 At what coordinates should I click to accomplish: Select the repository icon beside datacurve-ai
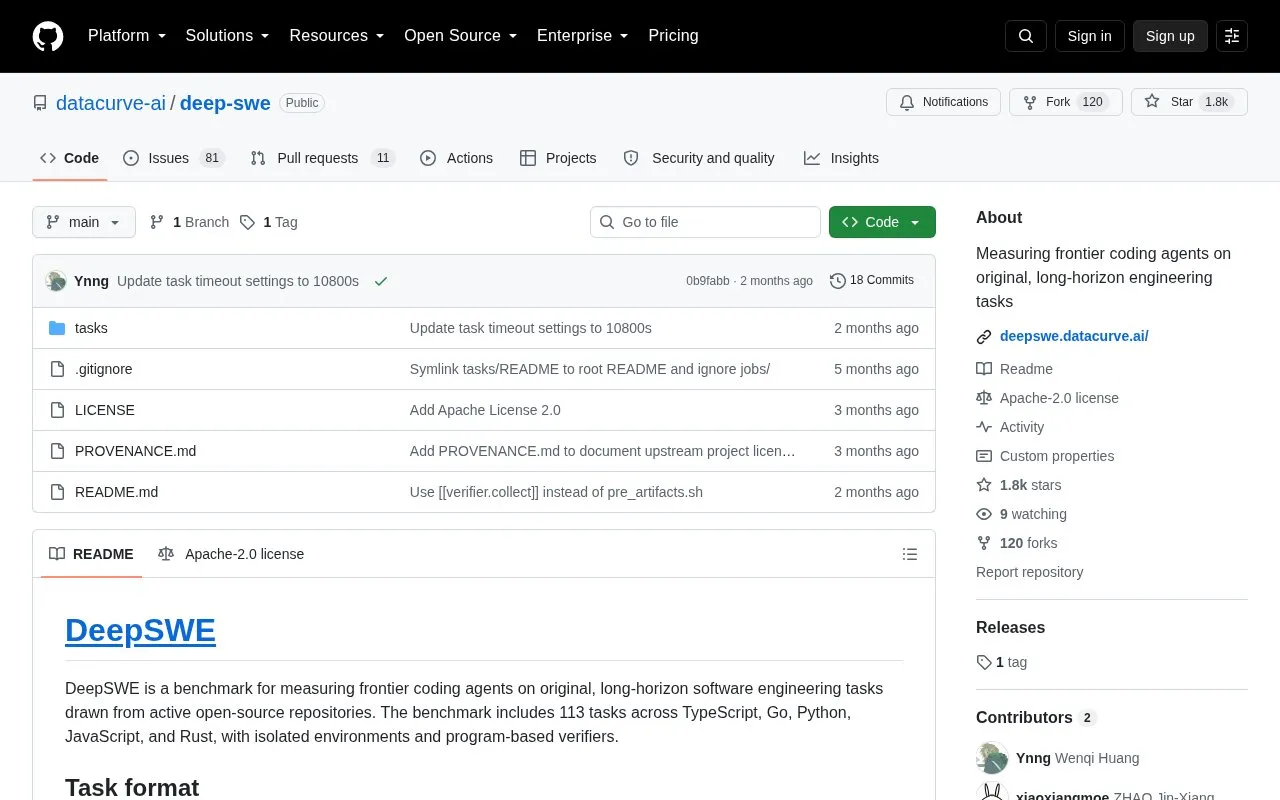[40, 103]
